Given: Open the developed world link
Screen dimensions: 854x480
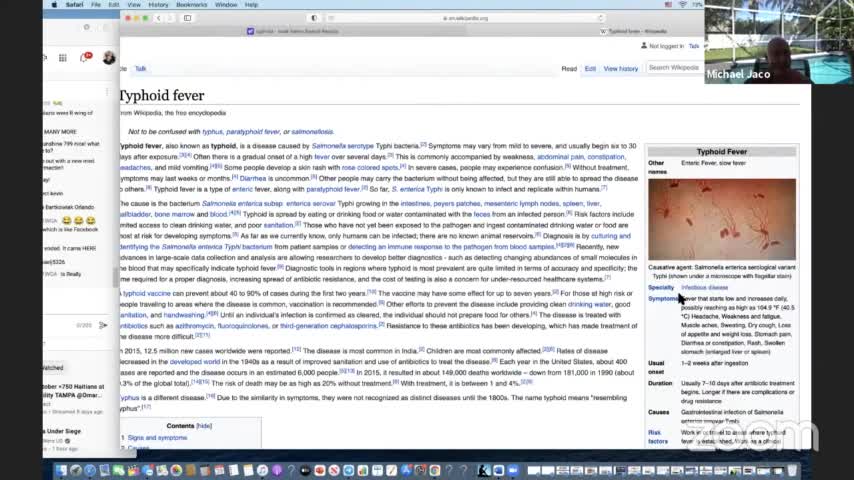Looking at the screenshot, I should pos(194,362).
